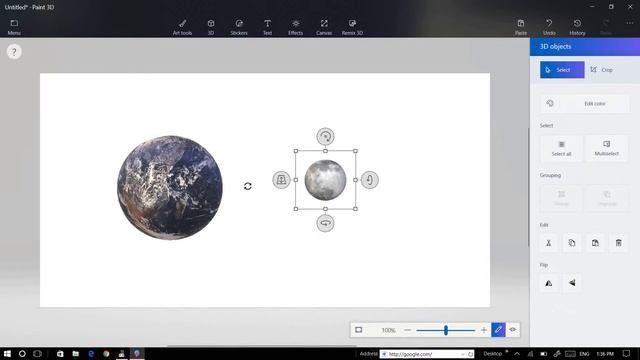Open the Canvas tab
This screenshot has height=360, width=640.
click(x=324, y=27)
